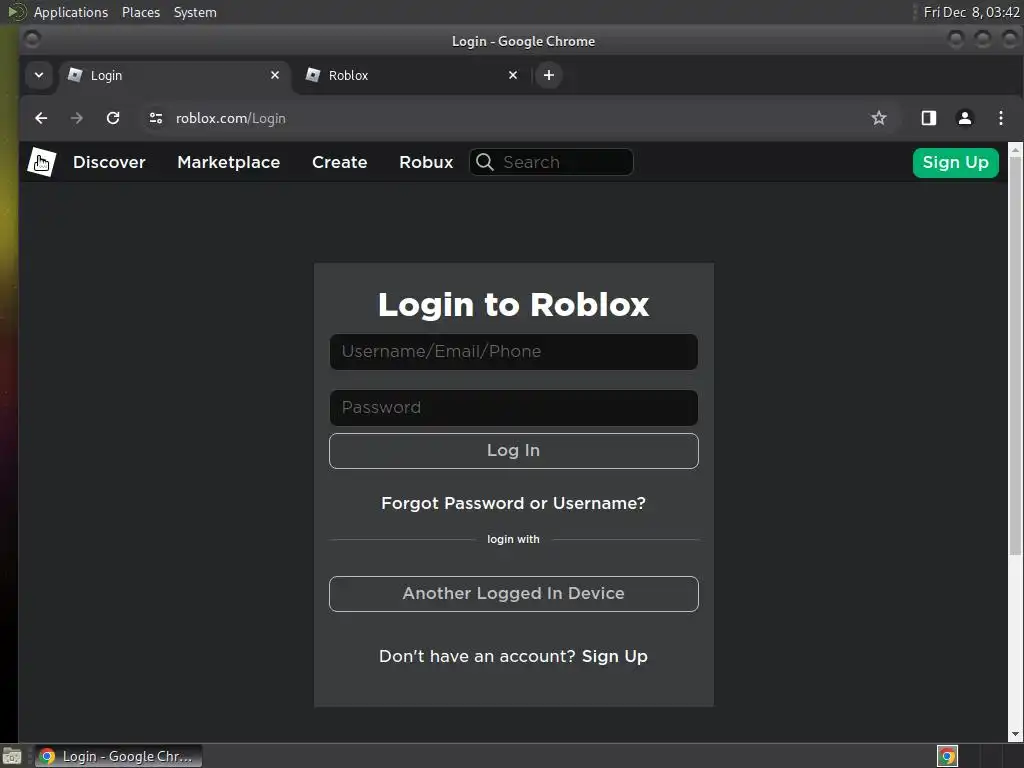1024x768 pixels.
Task: Click the Login - Google Chrome taskbar item
Action: pos(118,756)
